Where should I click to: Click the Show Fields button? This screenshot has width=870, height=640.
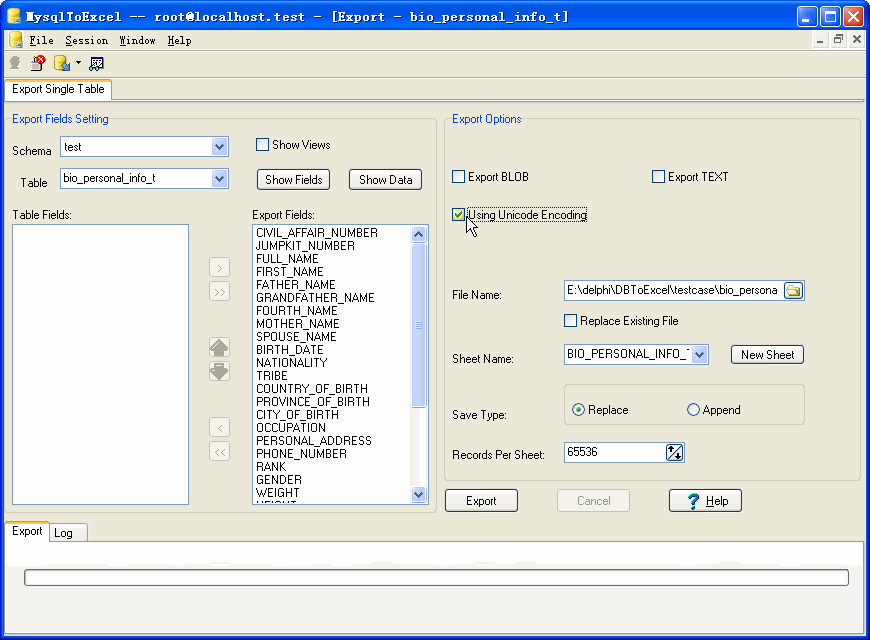[294, 180]
